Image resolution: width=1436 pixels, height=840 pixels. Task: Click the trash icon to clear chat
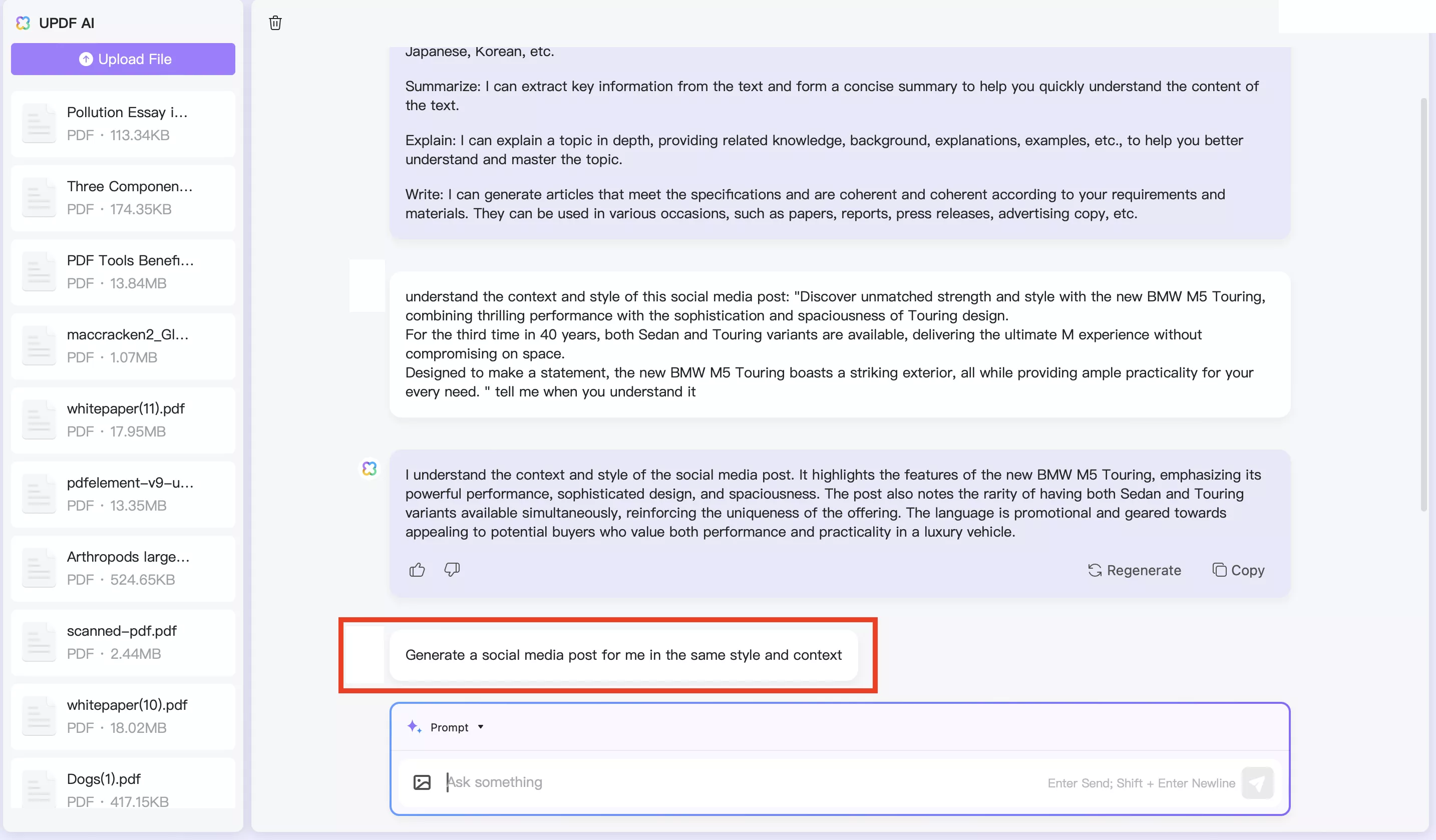(275, 23)
